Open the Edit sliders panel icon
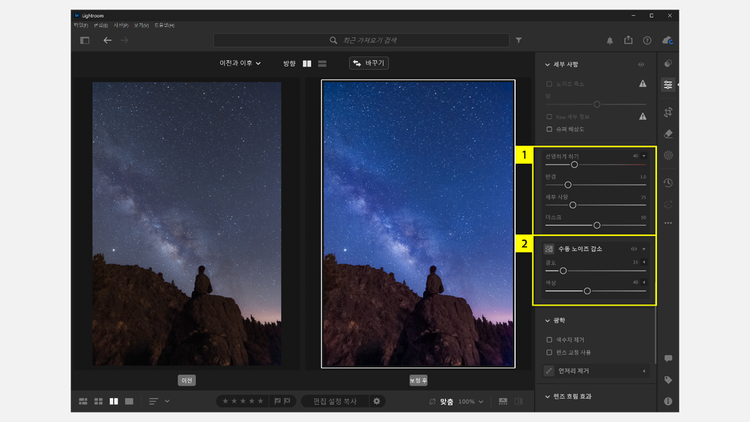Screen dimensions: 750x422 668,85
